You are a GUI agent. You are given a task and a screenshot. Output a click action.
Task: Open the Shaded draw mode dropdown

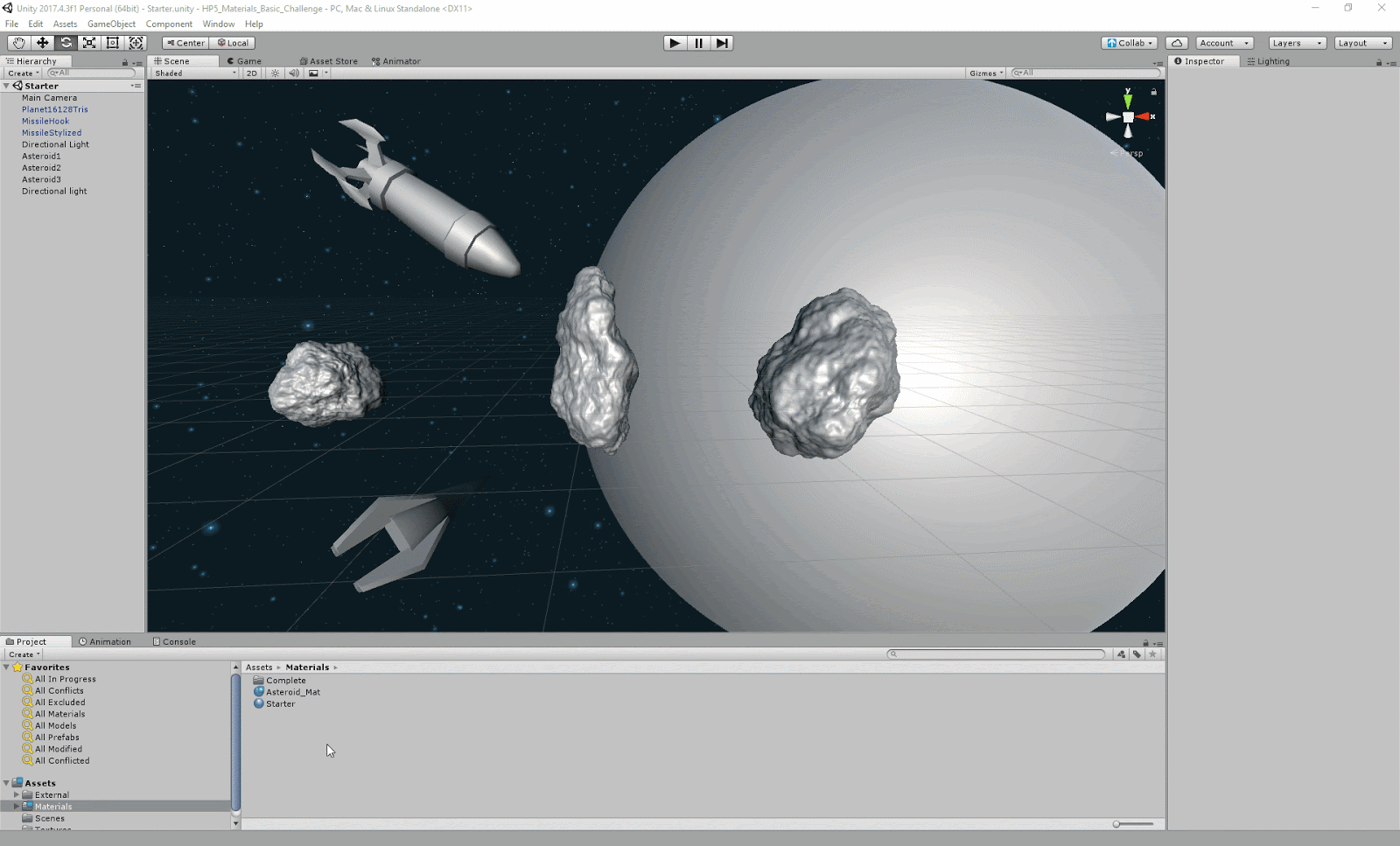(195, 73)
